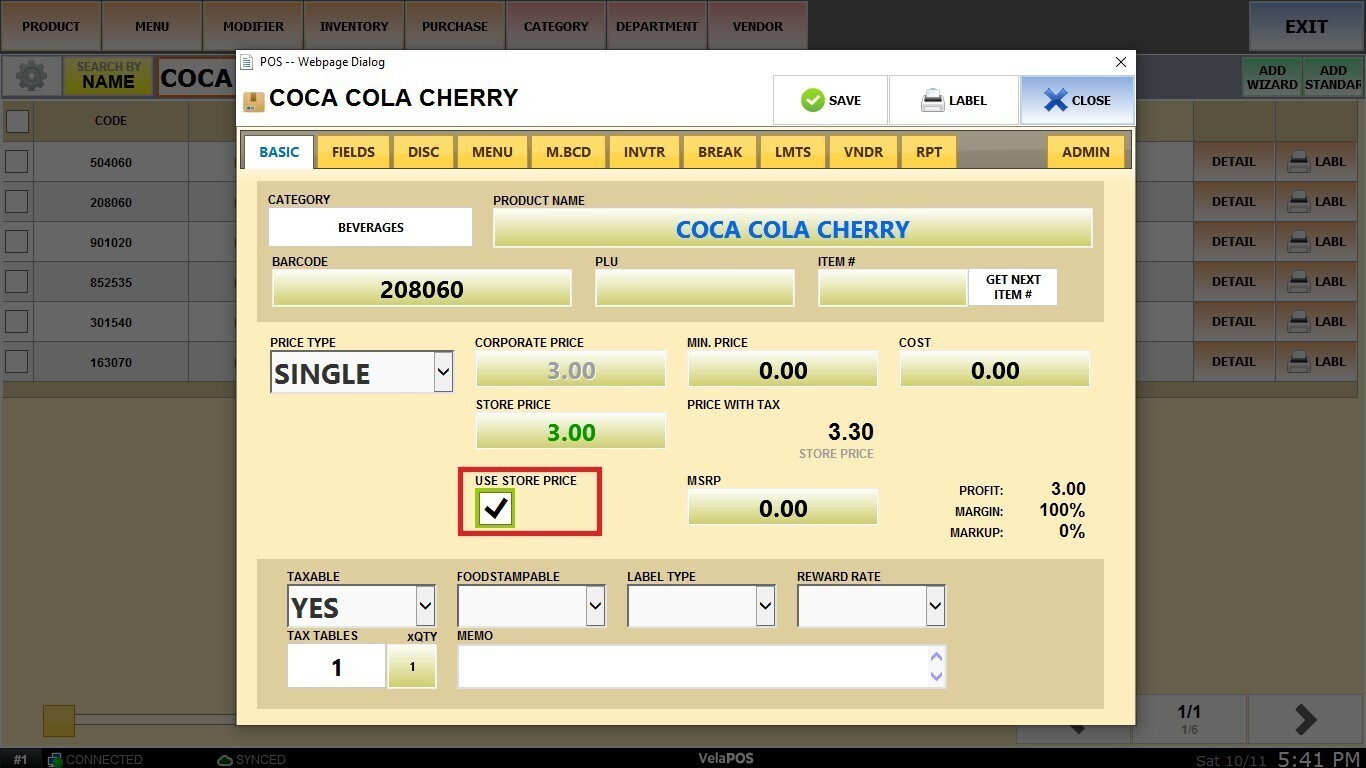Click the printer icon in 208060 row
Image resolution: width=1366 pixels, height=768 pixels.
[1299, 202]
